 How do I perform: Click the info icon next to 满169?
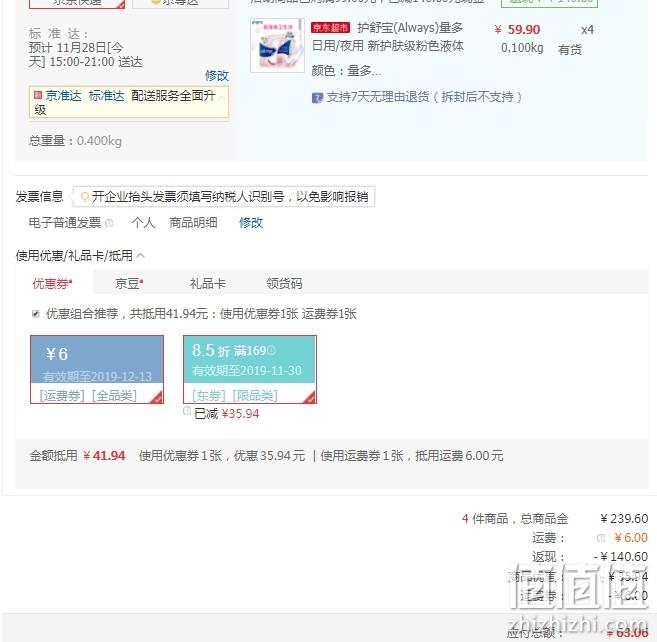pyautogui.click(x=271, y=350)
